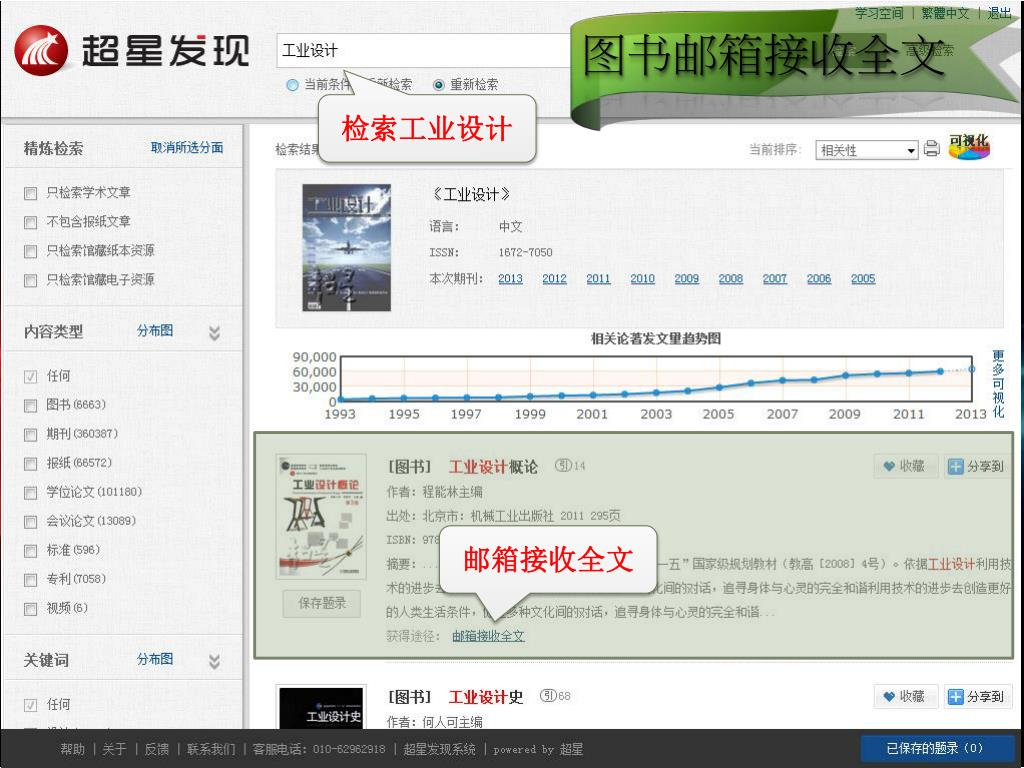Click the 工业设计概论 book cover thumbnail
The width and height of the screenshot is (1024, 768).
point(321,516)
